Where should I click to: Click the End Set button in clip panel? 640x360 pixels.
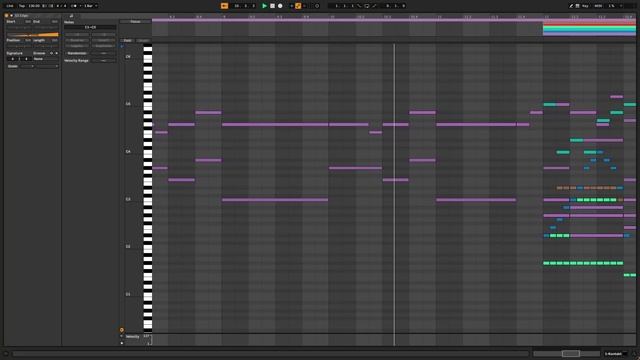55,21
